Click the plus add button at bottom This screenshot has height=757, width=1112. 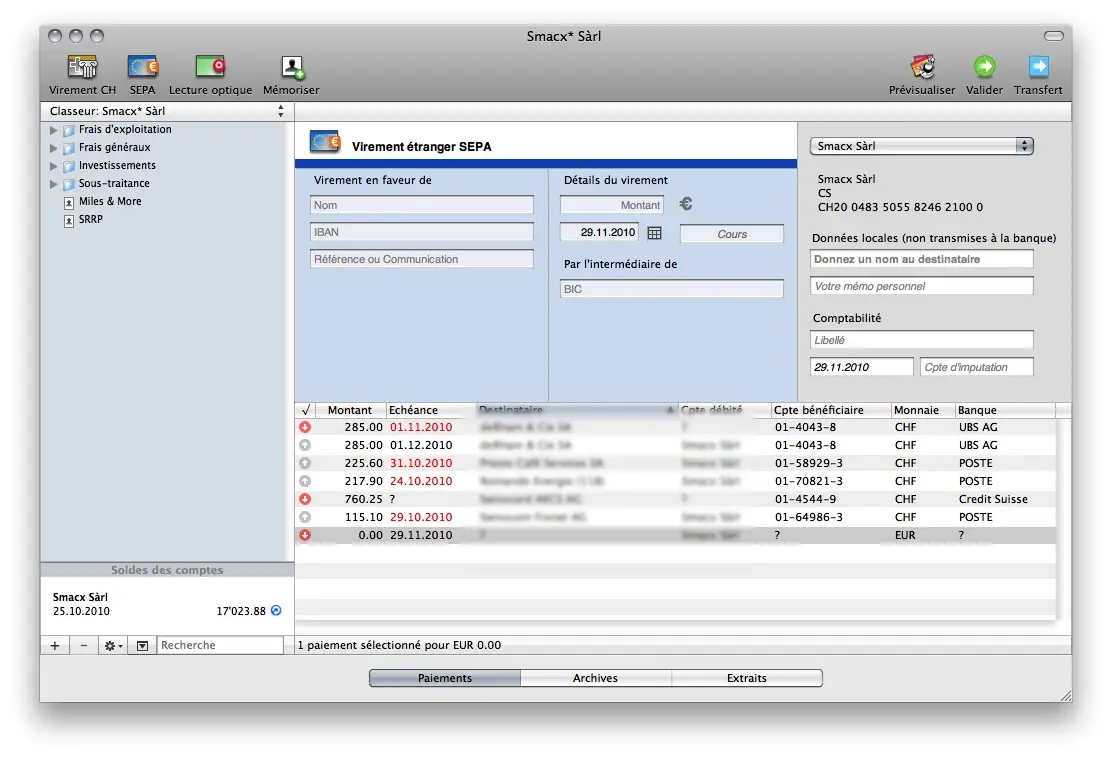(x=55, y=645)
